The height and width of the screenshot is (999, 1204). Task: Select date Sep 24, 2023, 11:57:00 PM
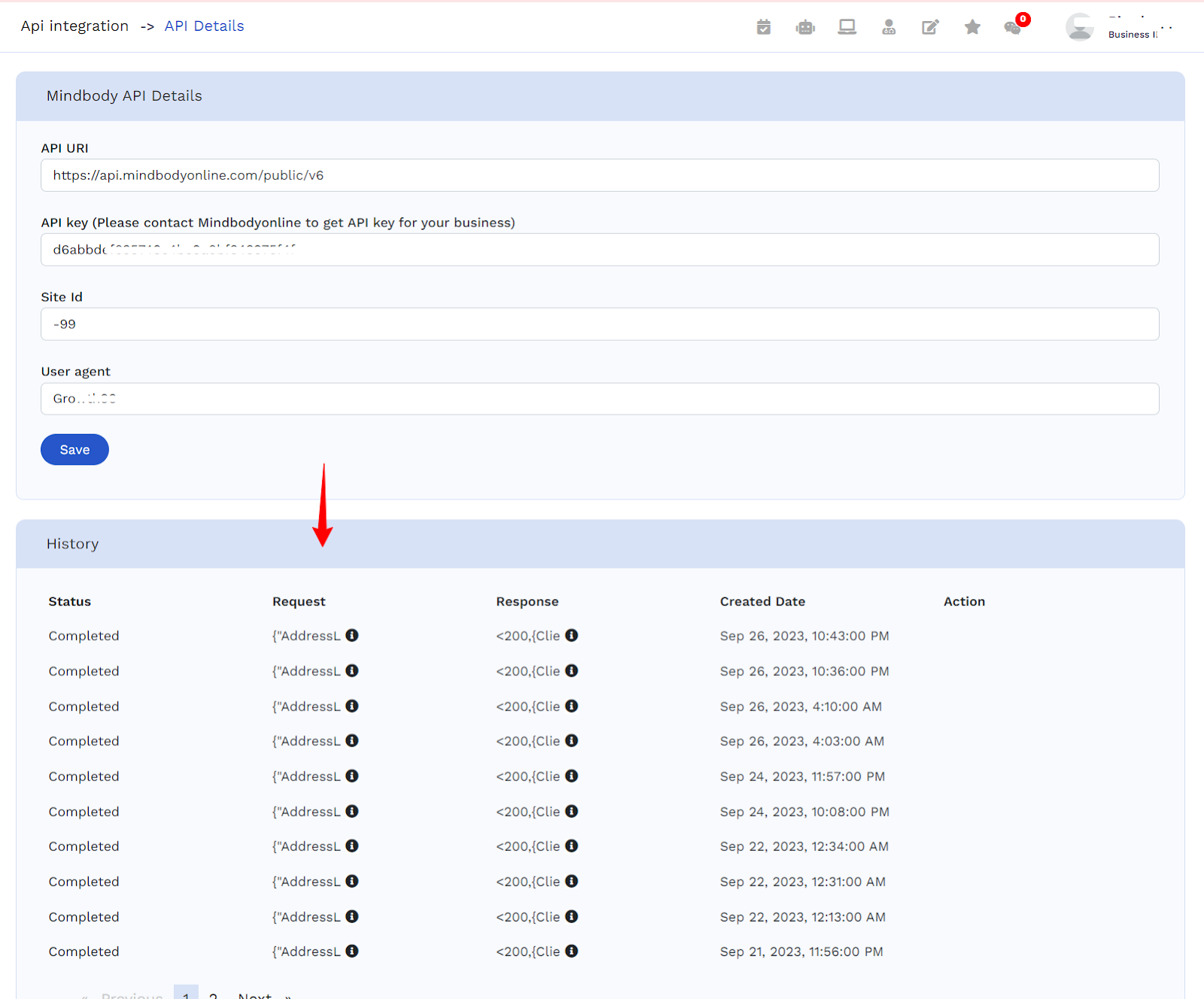point(802,777)
